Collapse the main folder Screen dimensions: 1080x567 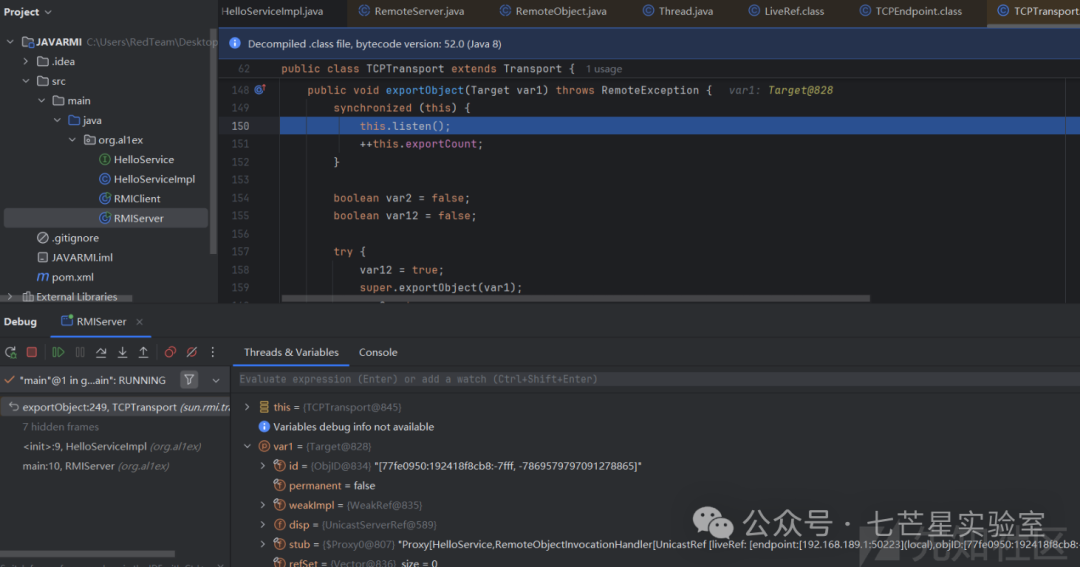tap(42, 101)
